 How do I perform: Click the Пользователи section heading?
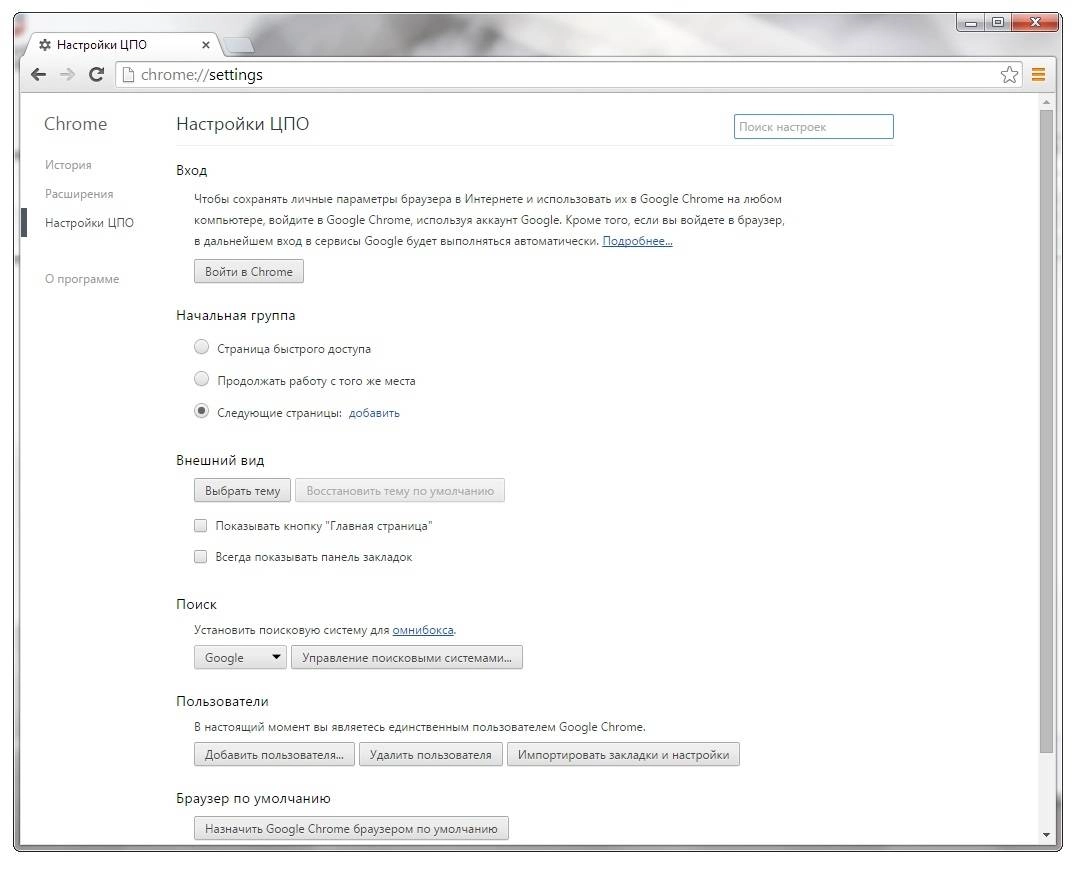click(x=222, y=701)
